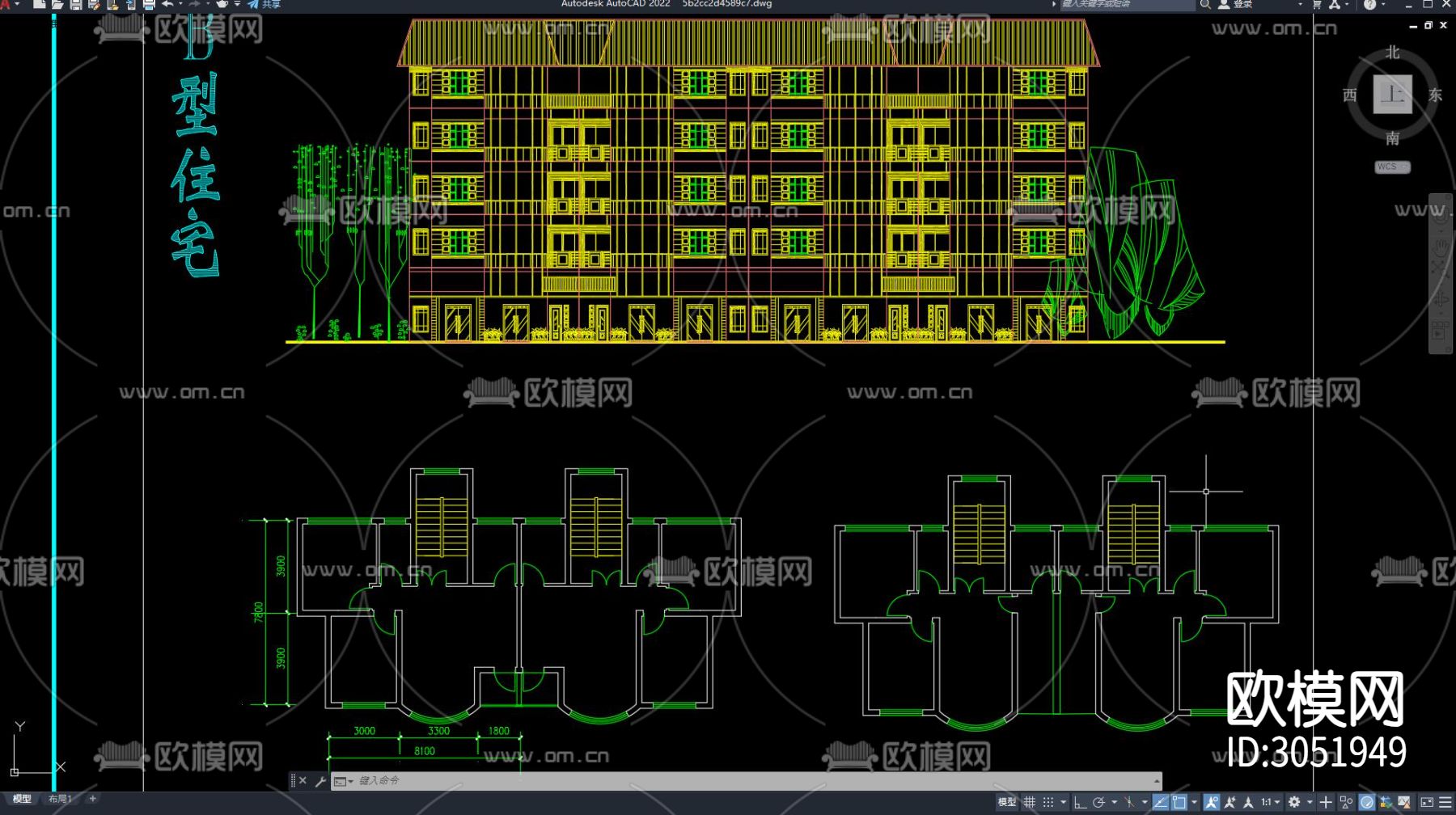Viewport: 1456px width, 815px height.
Task: Toggle object snap tracking in status bar
Action: click(1161, 802)
